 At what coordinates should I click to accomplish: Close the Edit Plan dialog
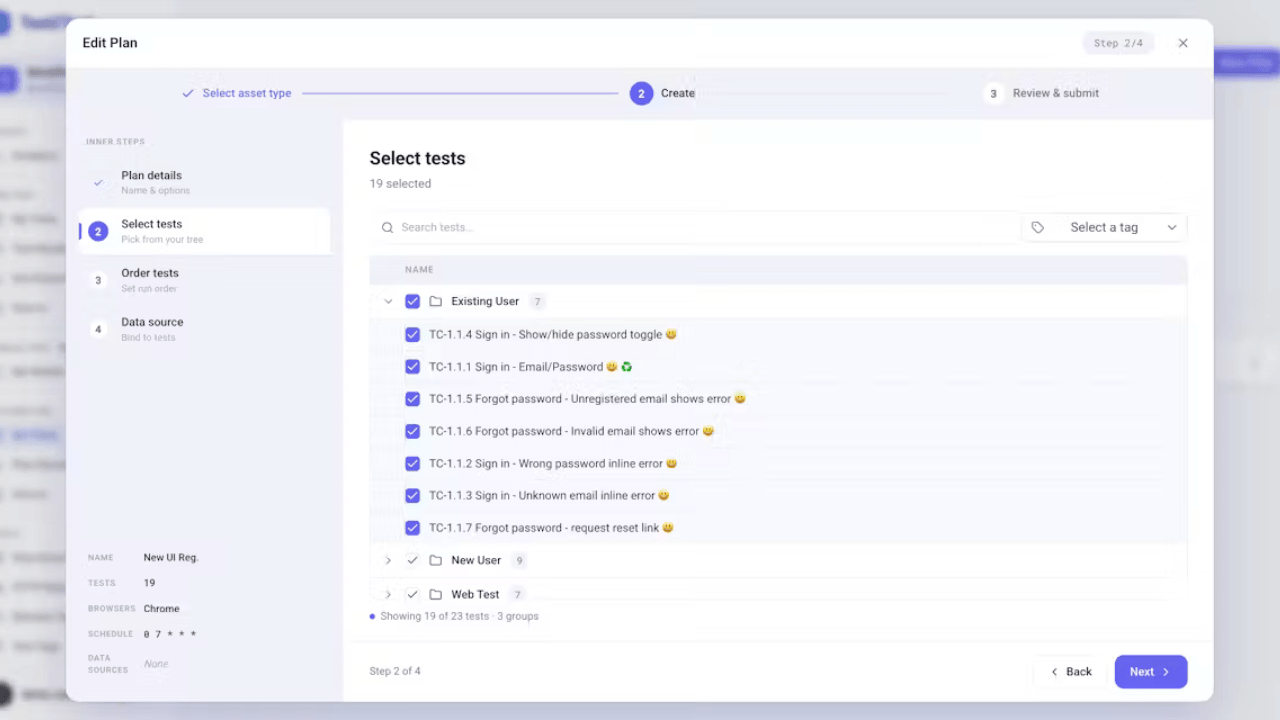pos(1183,43)
